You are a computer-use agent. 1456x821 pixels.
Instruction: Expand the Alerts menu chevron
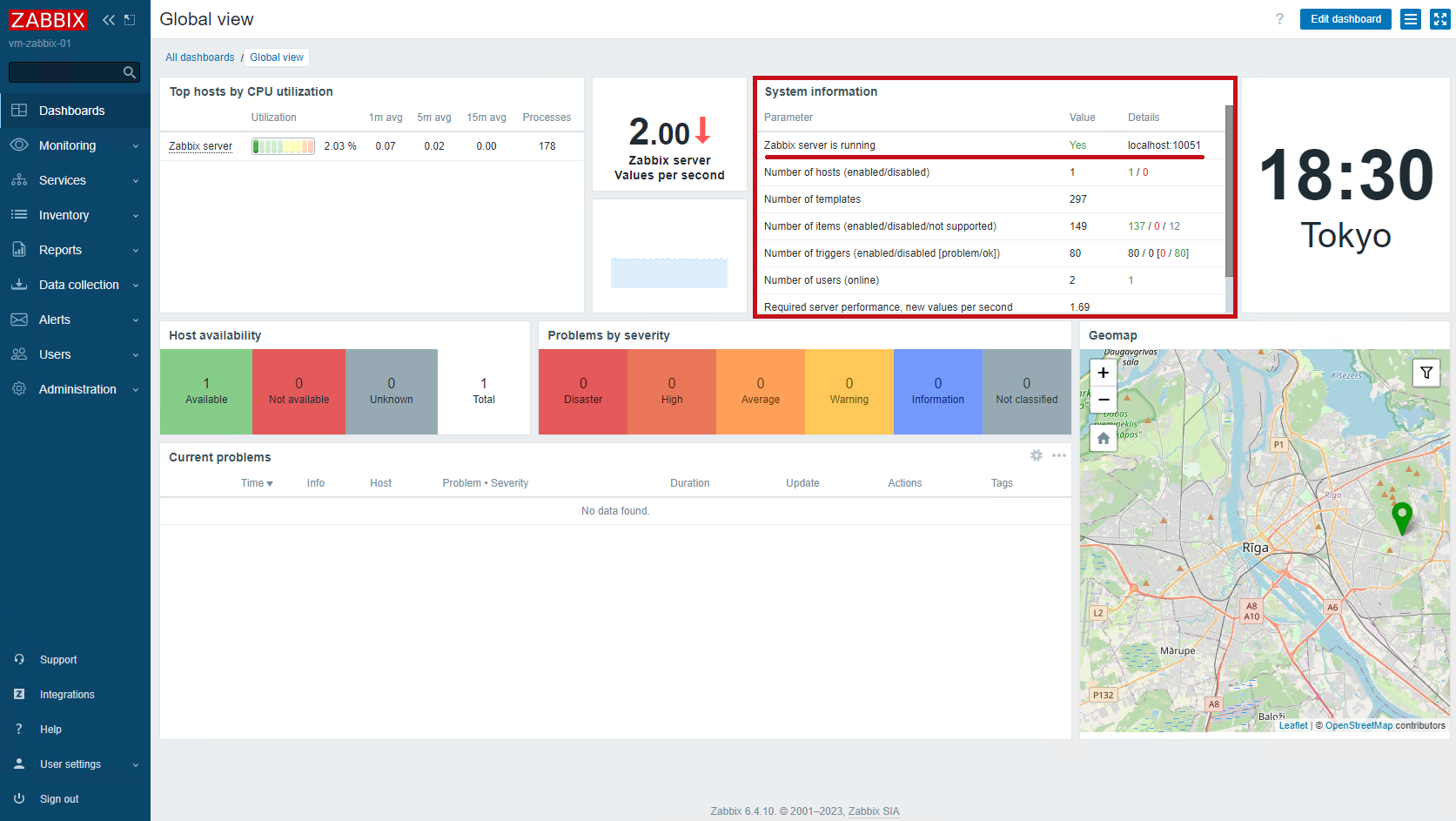(x=136, y=320)
